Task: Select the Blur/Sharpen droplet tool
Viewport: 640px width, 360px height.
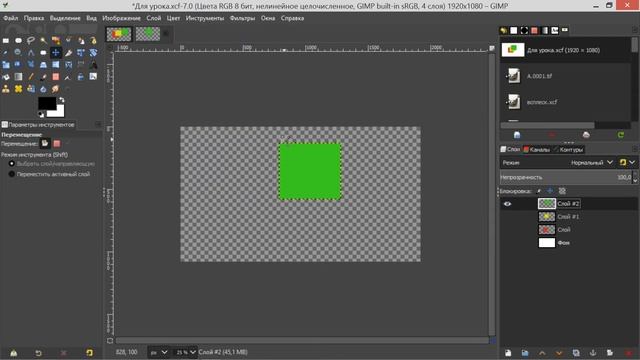Action: (x=43, y=89)
